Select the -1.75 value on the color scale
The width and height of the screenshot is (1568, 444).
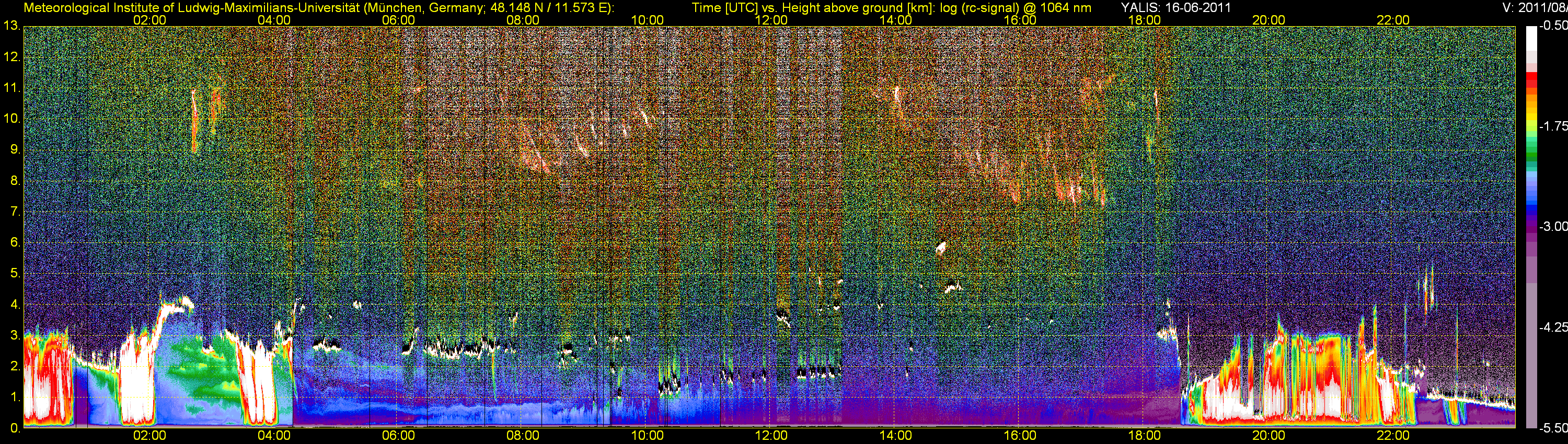click(x=1553, y=126)
